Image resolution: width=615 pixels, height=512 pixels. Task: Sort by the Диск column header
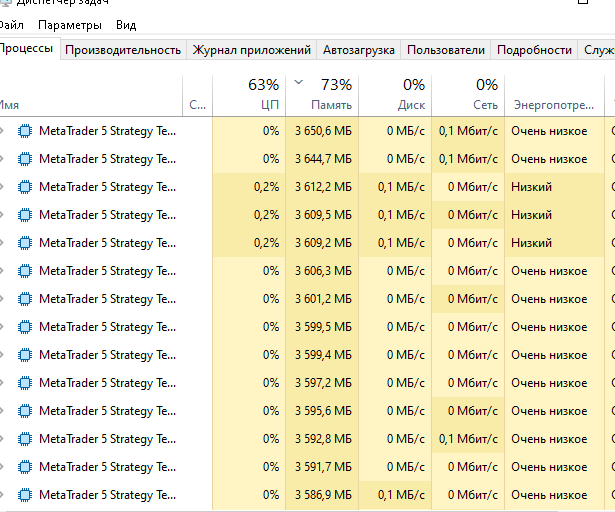point(395,95)
